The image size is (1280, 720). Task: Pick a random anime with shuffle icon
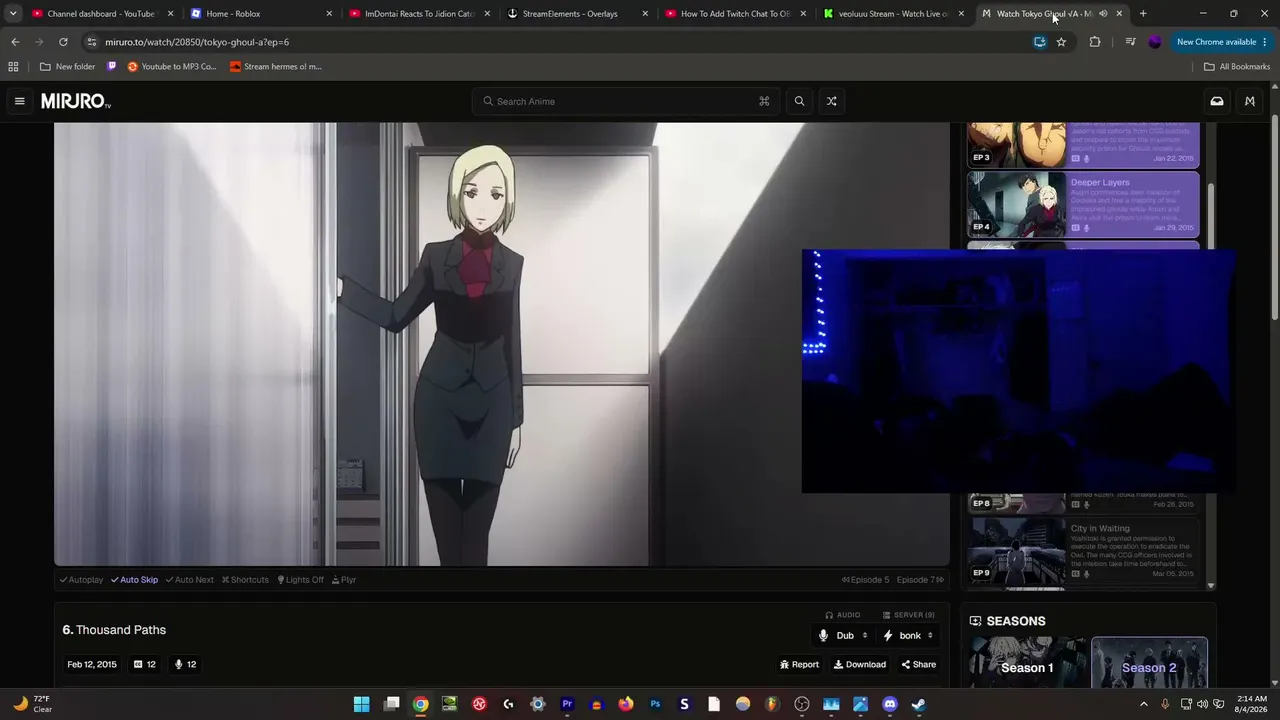coord(831,101)
